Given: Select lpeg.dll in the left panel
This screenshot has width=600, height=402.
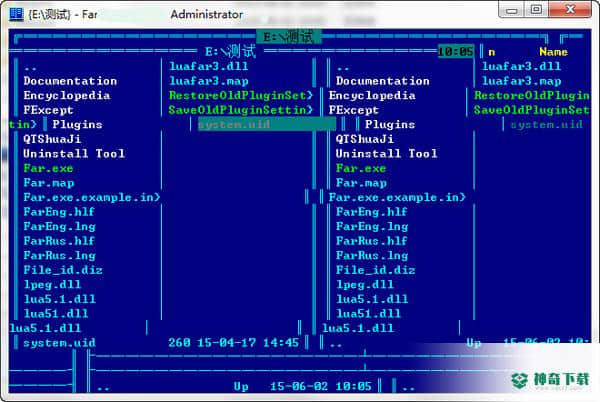Looking at the screenshot, I should (52, 285).
